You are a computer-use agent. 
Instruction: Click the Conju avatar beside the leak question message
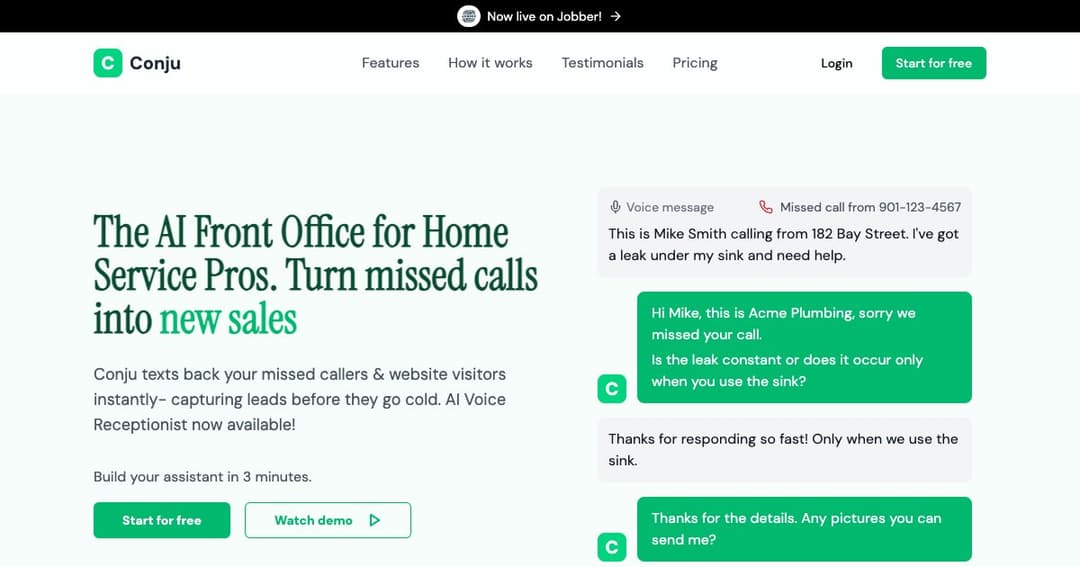pos(612,389)
